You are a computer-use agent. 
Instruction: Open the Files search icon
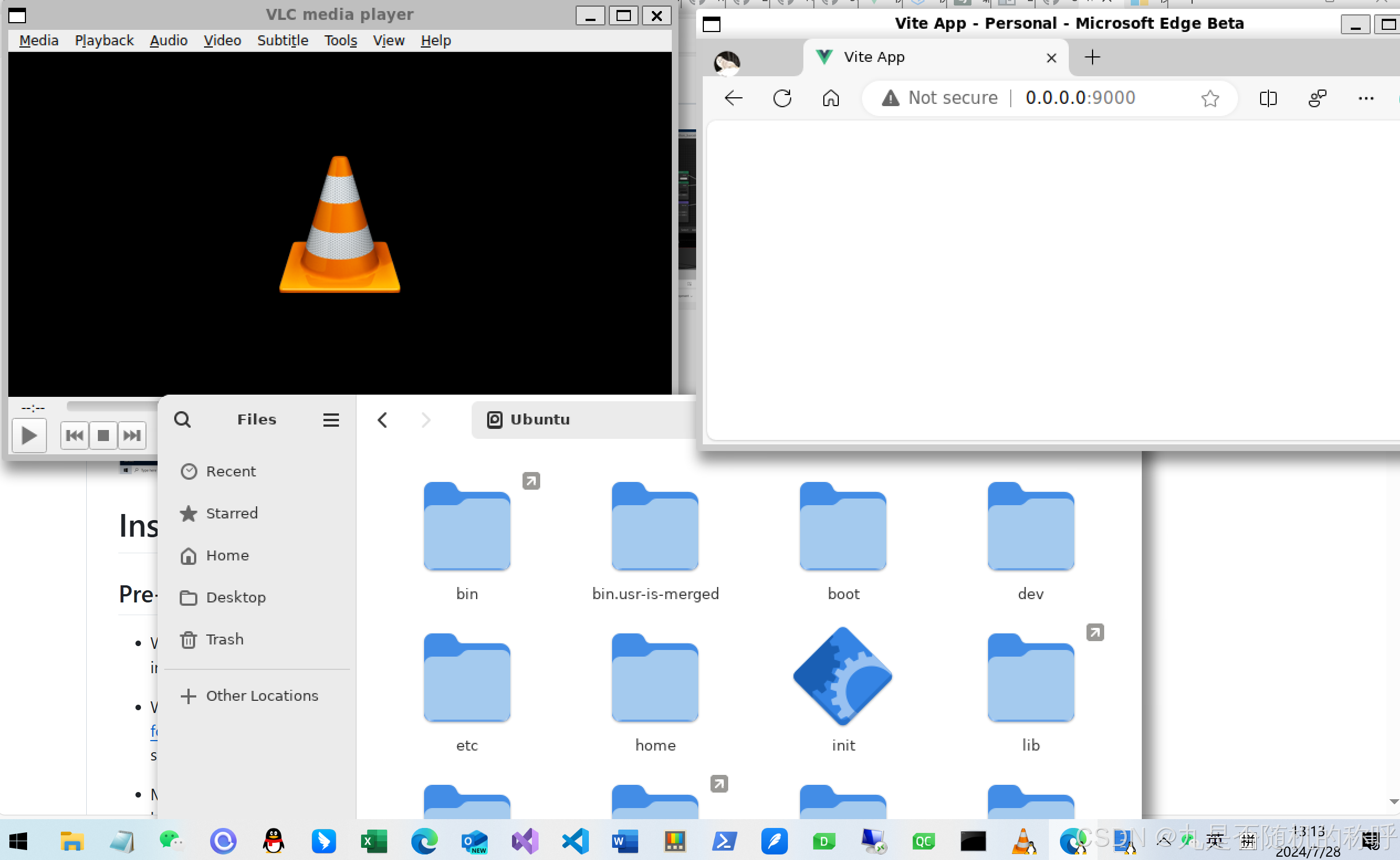tap(182, 419)
